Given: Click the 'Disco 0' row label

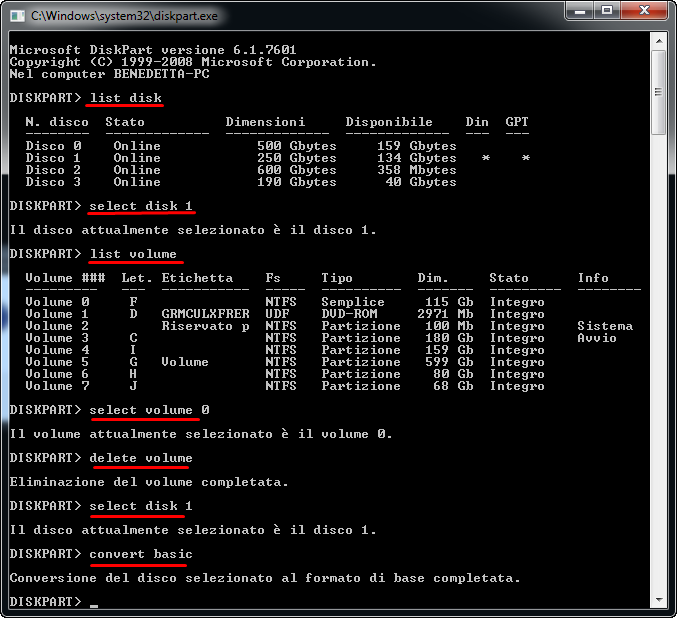Looking at the screenshot, I should coord(53,146).
